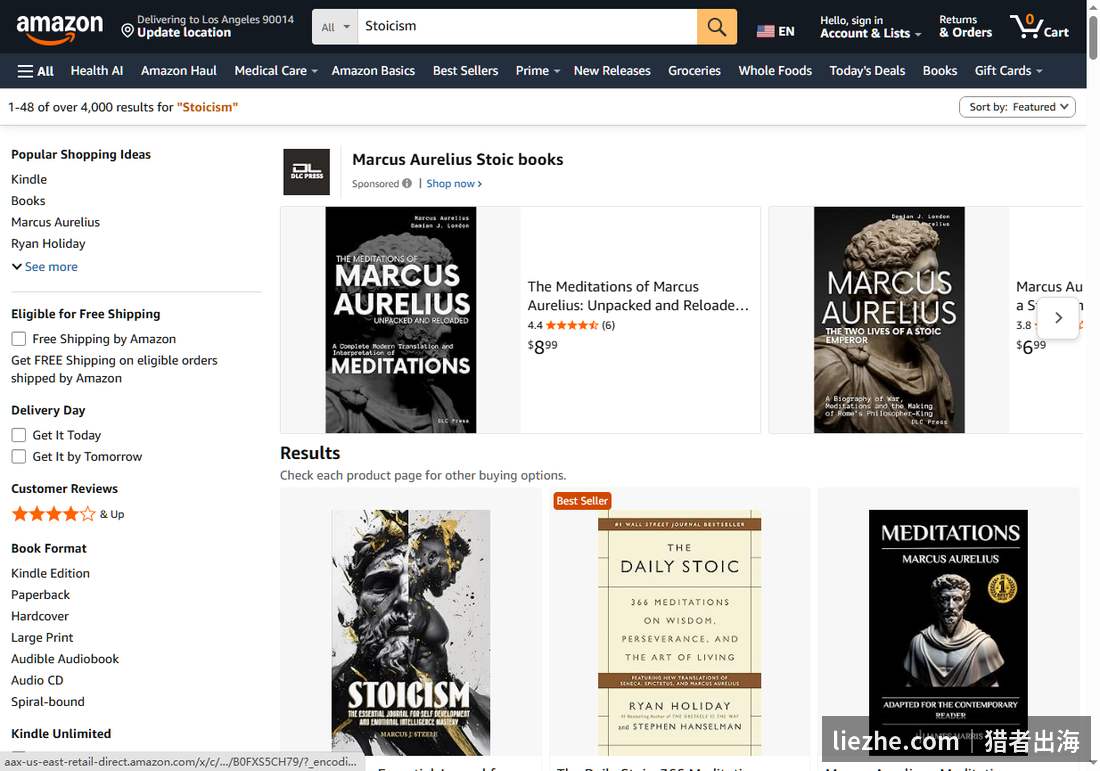Open Sort by Featured dropdown
This screenshot has width=1100, height=771.
pos(1017,107)
